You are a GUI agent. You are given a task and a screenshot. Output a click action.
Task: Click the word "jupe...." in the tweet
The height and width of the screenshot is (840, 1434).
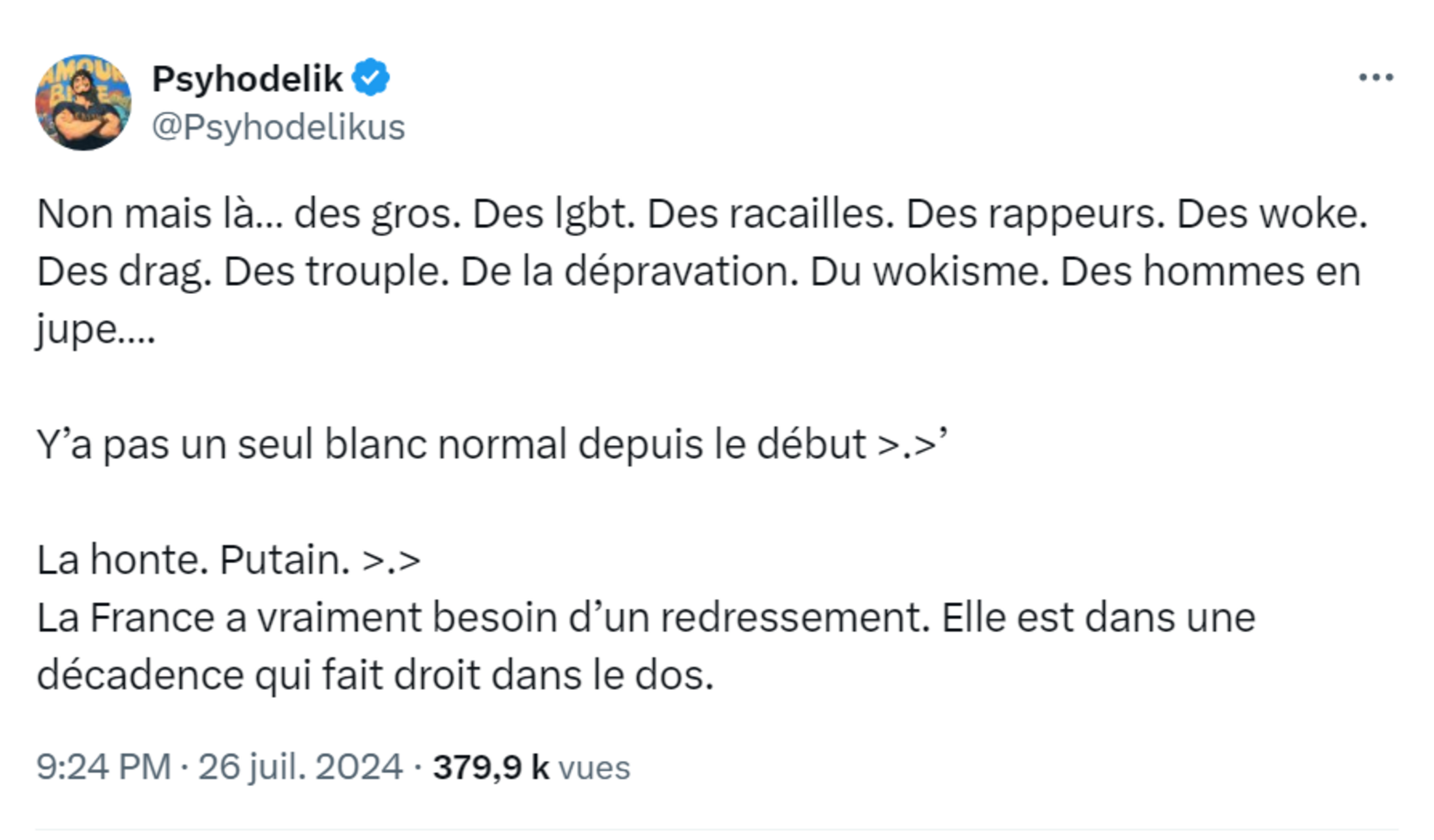pyautogui.click(x=96, y=330)
